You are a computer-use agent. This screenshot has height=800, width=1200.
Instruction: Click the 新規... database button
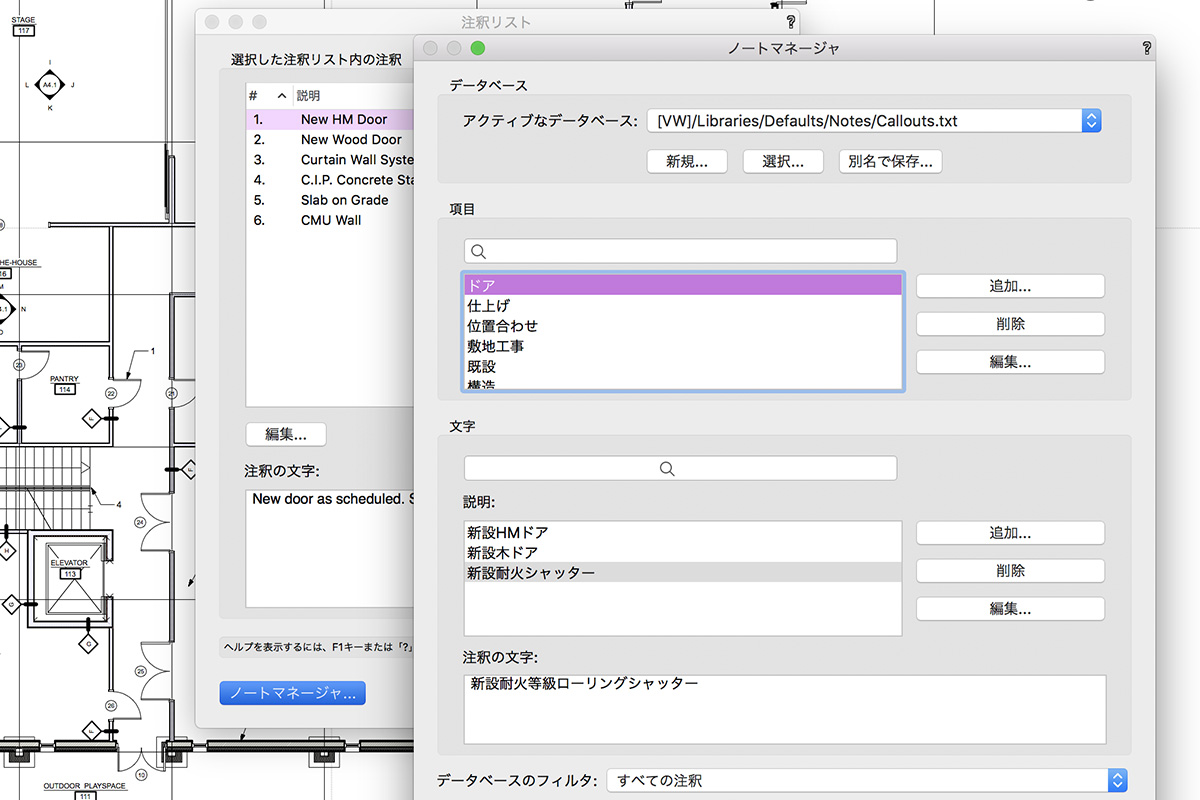pos(687,162)
